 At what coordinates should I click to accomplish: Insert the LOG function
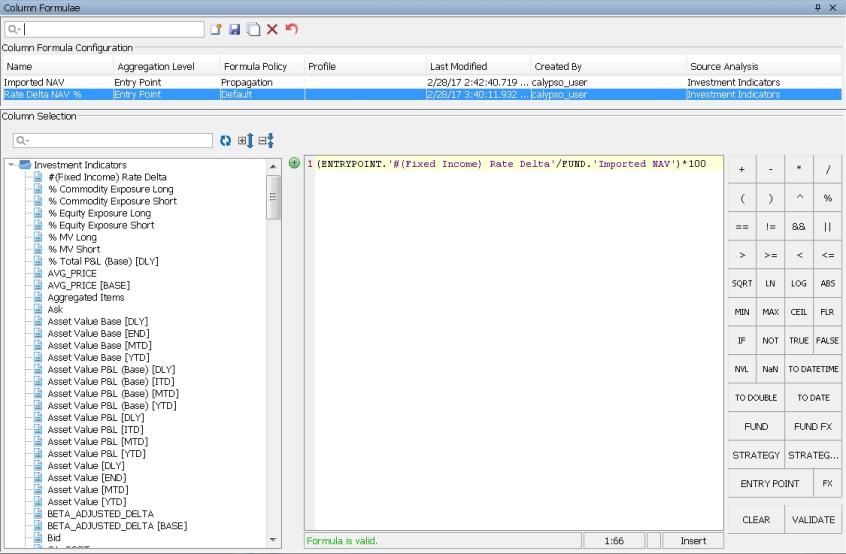[x=799, y=283]
